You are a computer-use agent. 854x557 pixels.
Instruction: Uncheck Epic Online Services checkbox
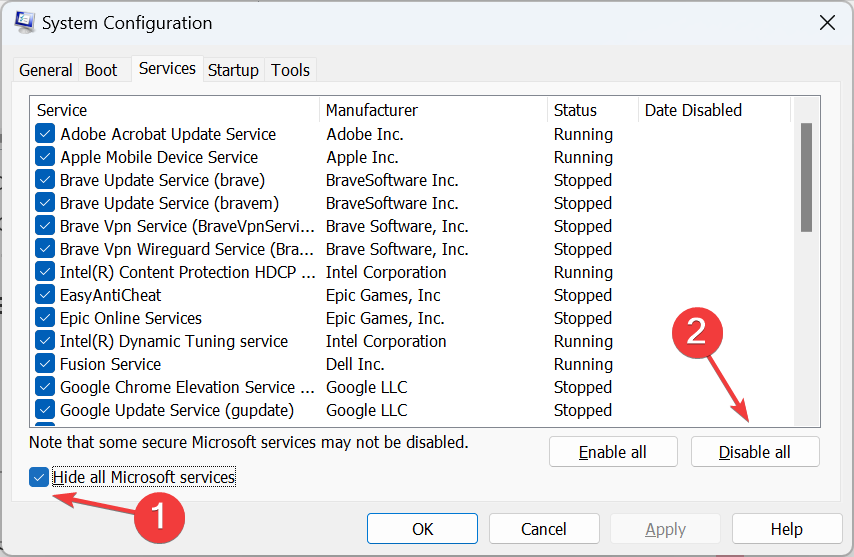[45, 318]
